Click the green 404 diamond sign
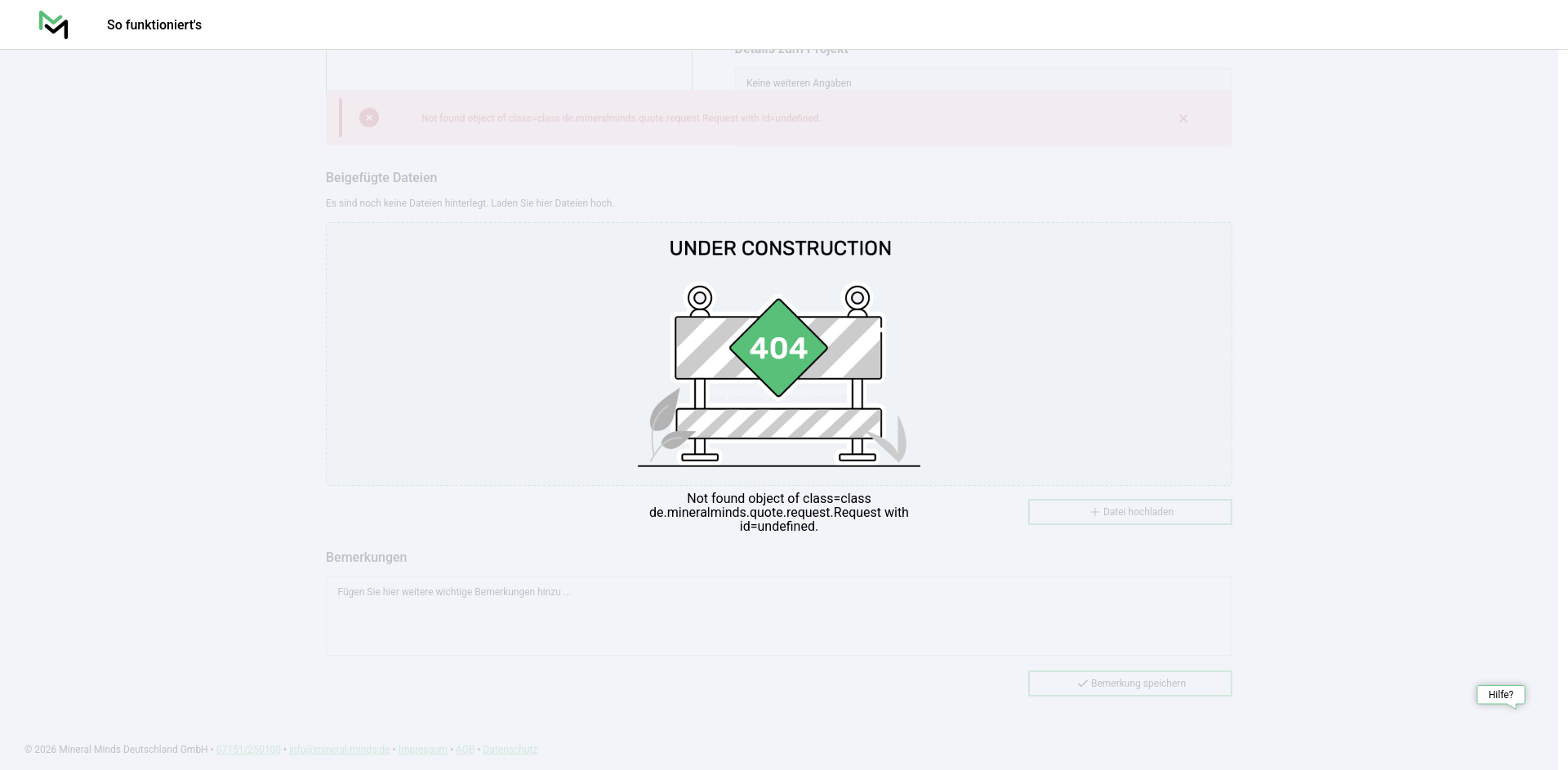The image size is (1568, 770). [x=778, y=348]
